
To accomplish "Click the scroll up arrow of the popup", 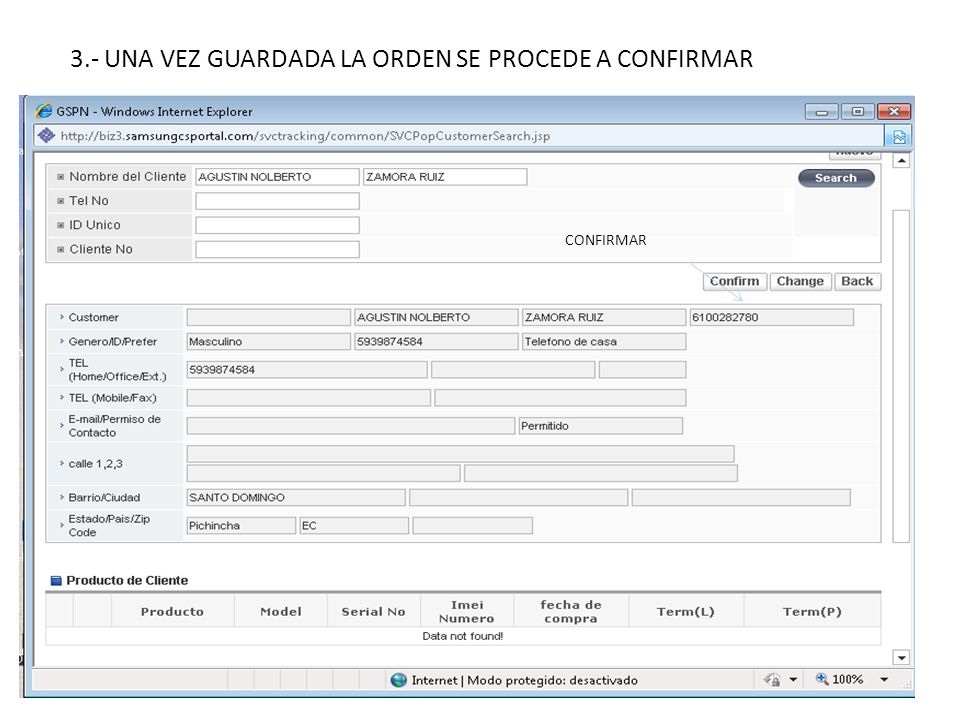I will pos(901,161).
